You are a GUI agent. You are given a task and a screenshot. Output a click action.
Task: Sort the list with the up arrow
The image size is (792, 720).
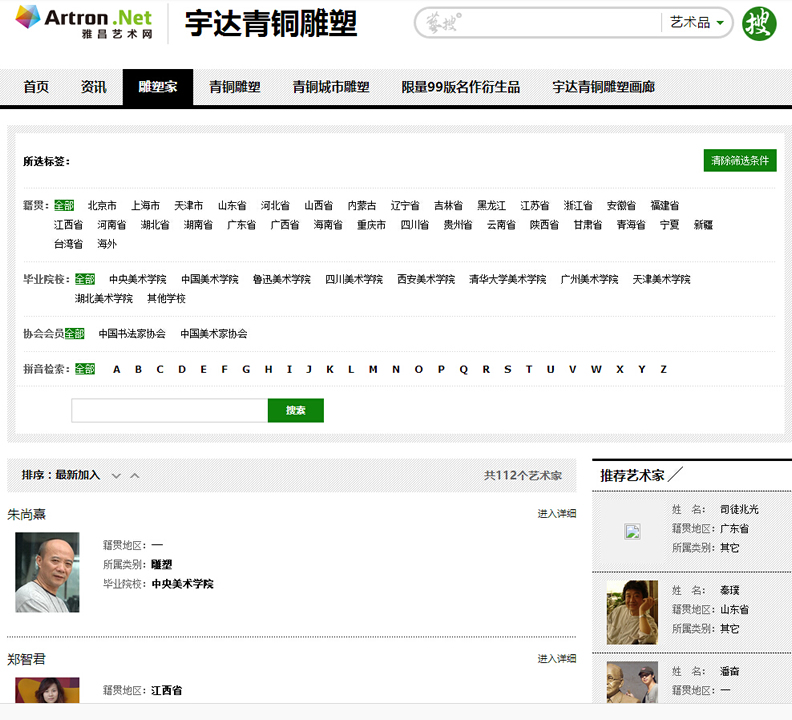tap(135, 476)
